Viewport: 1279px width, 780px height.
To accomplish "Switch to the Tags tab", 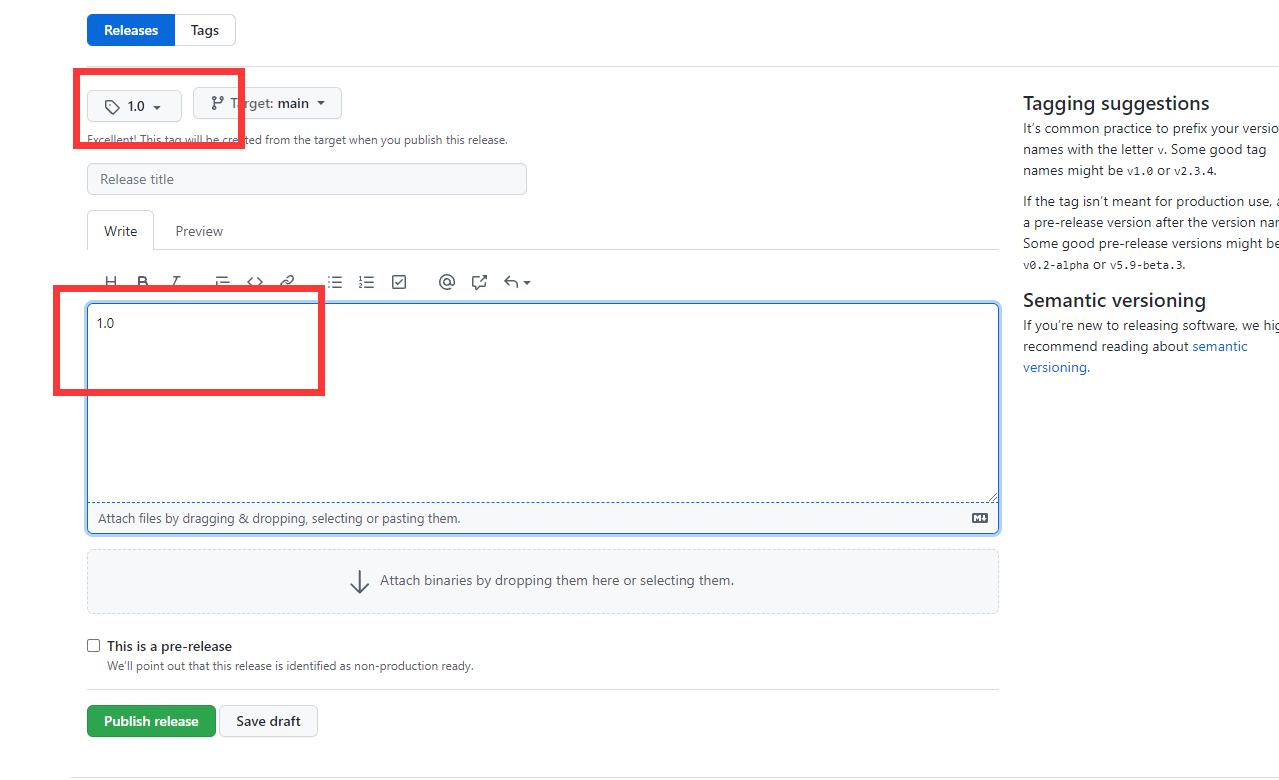I will click(205, 30).
